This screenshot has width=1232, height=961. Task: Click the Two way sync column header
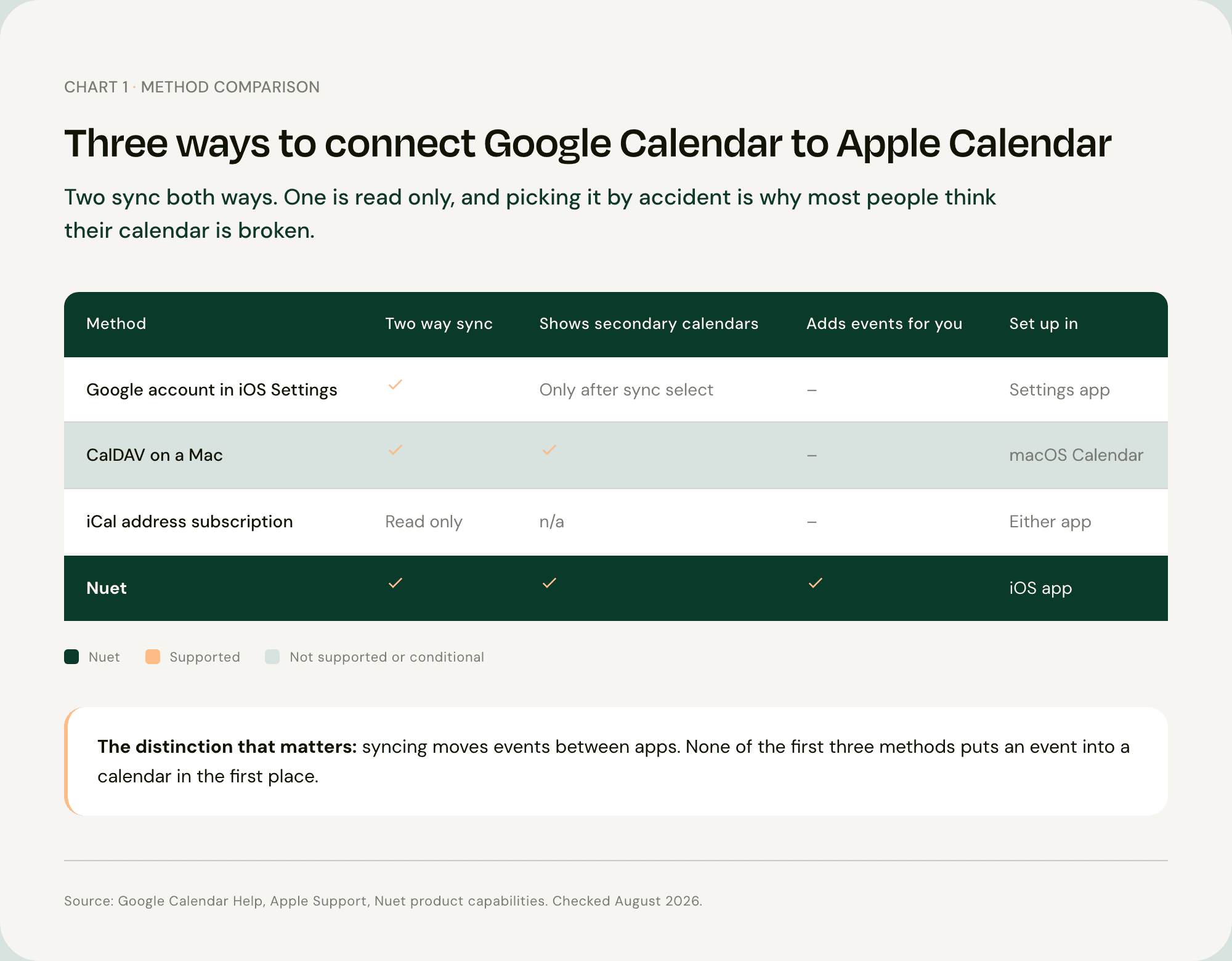[439, 323]
